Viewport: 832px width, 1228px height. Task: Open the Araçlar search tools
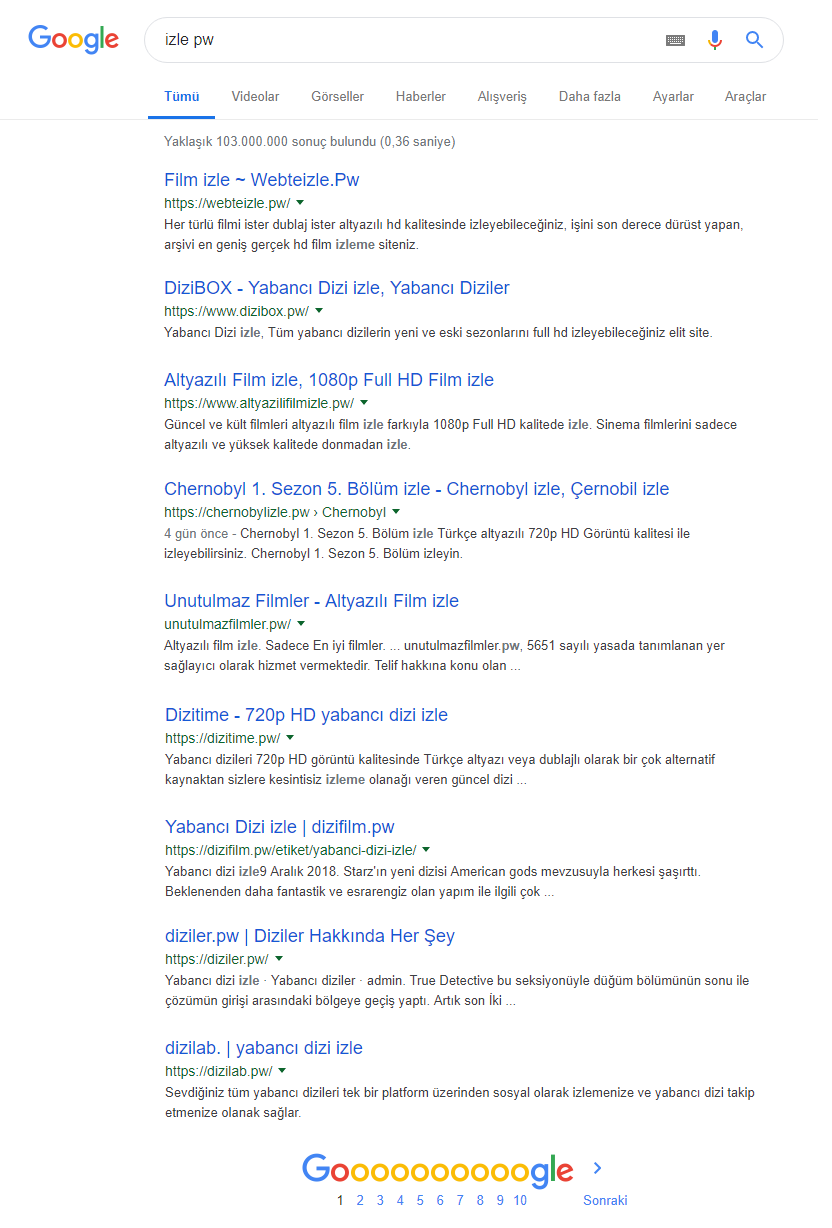pos(746,97)
